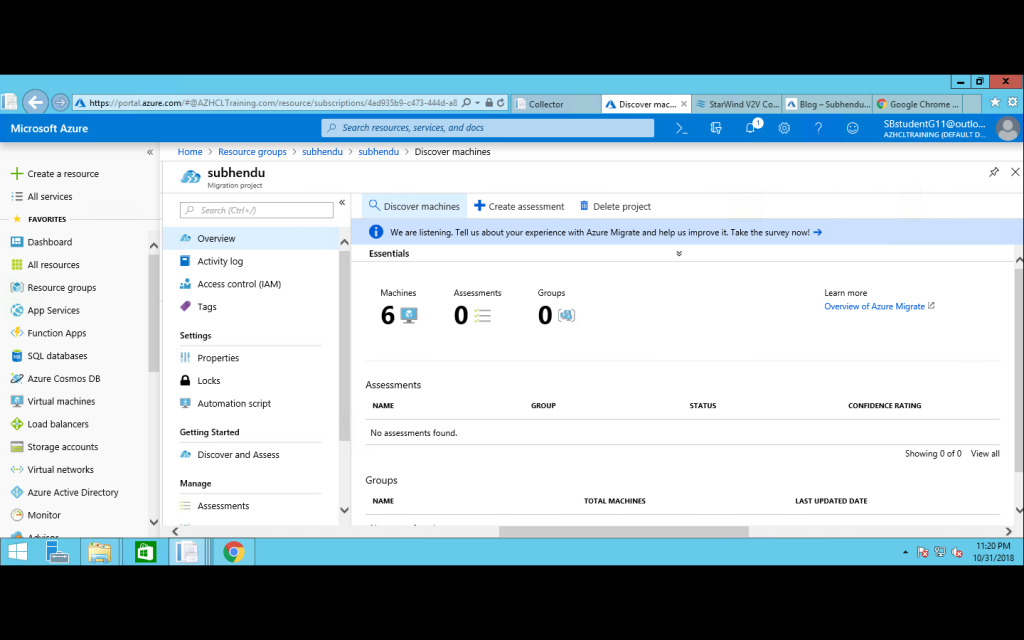Open File Explorer from taskbar
This screenshot has width=1024, height=640.
coord(99,552)
